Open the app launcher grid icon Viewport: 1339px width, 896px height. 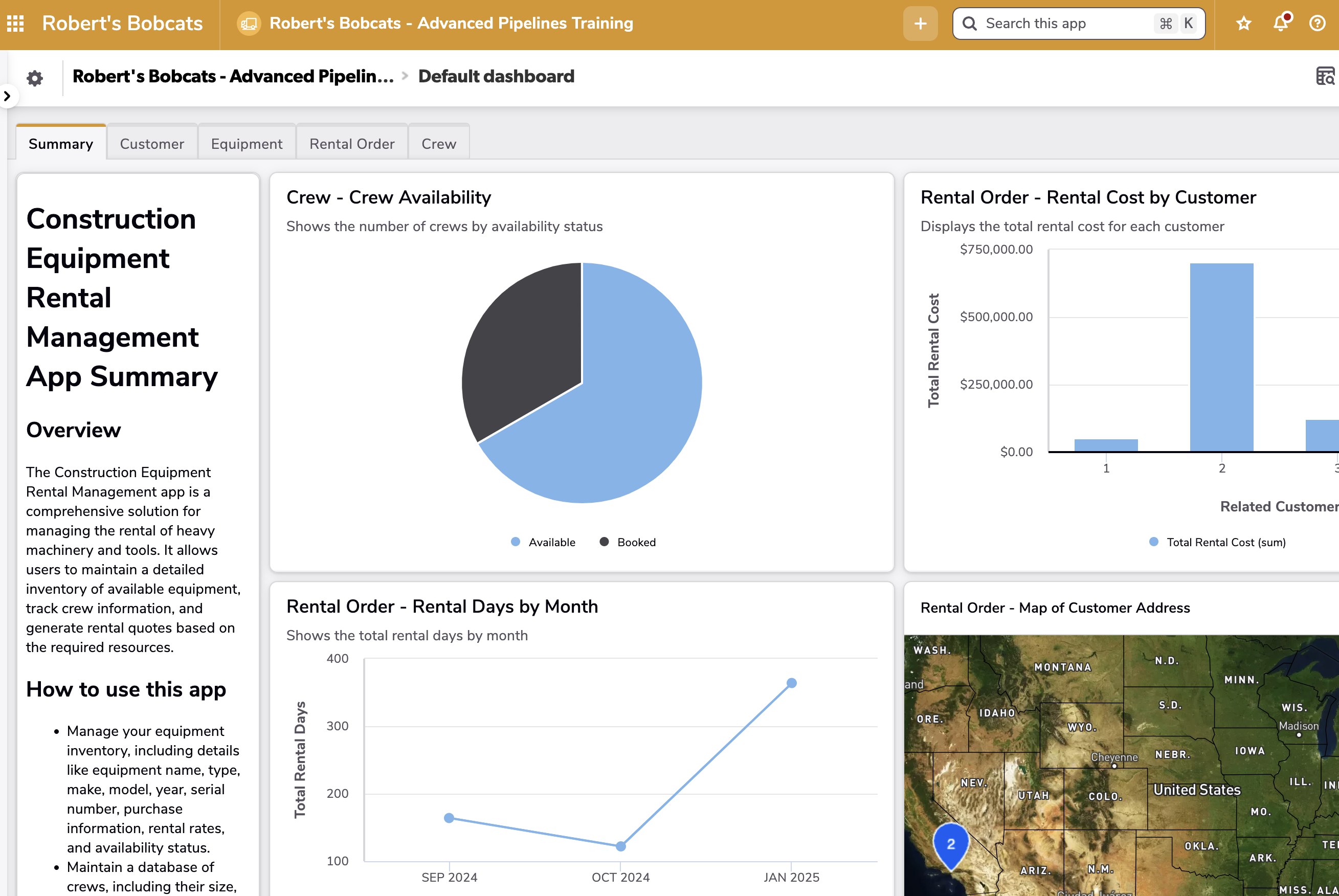15,24
